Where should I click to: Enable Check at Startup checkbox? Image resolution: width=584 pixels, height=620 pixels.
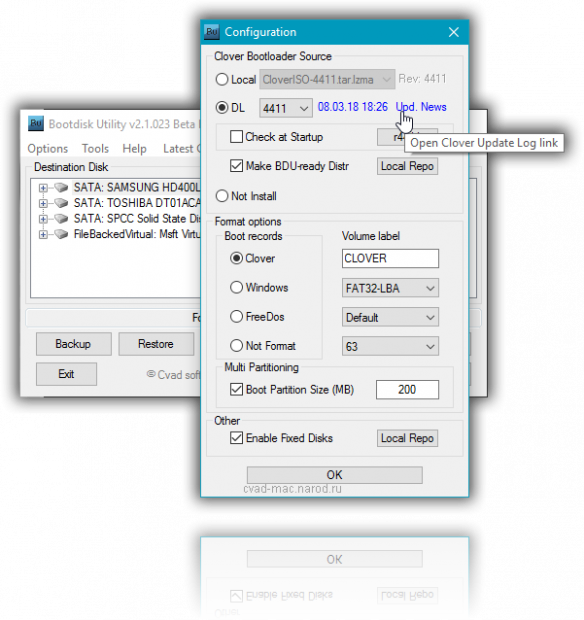236,137
